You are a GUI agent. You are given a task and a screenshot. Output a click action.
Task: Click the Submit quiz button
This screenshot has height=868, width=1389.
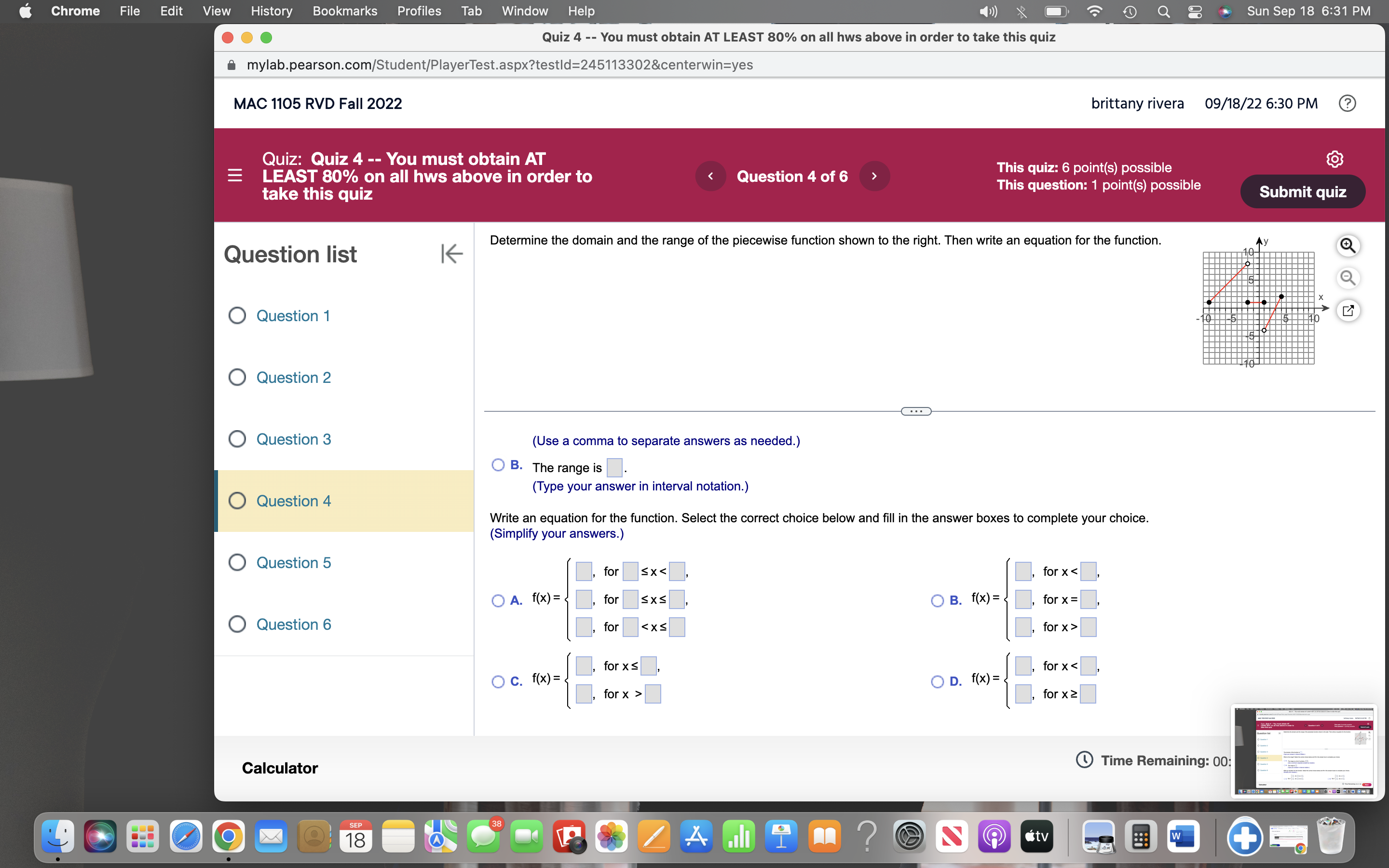coord(1302,191)
